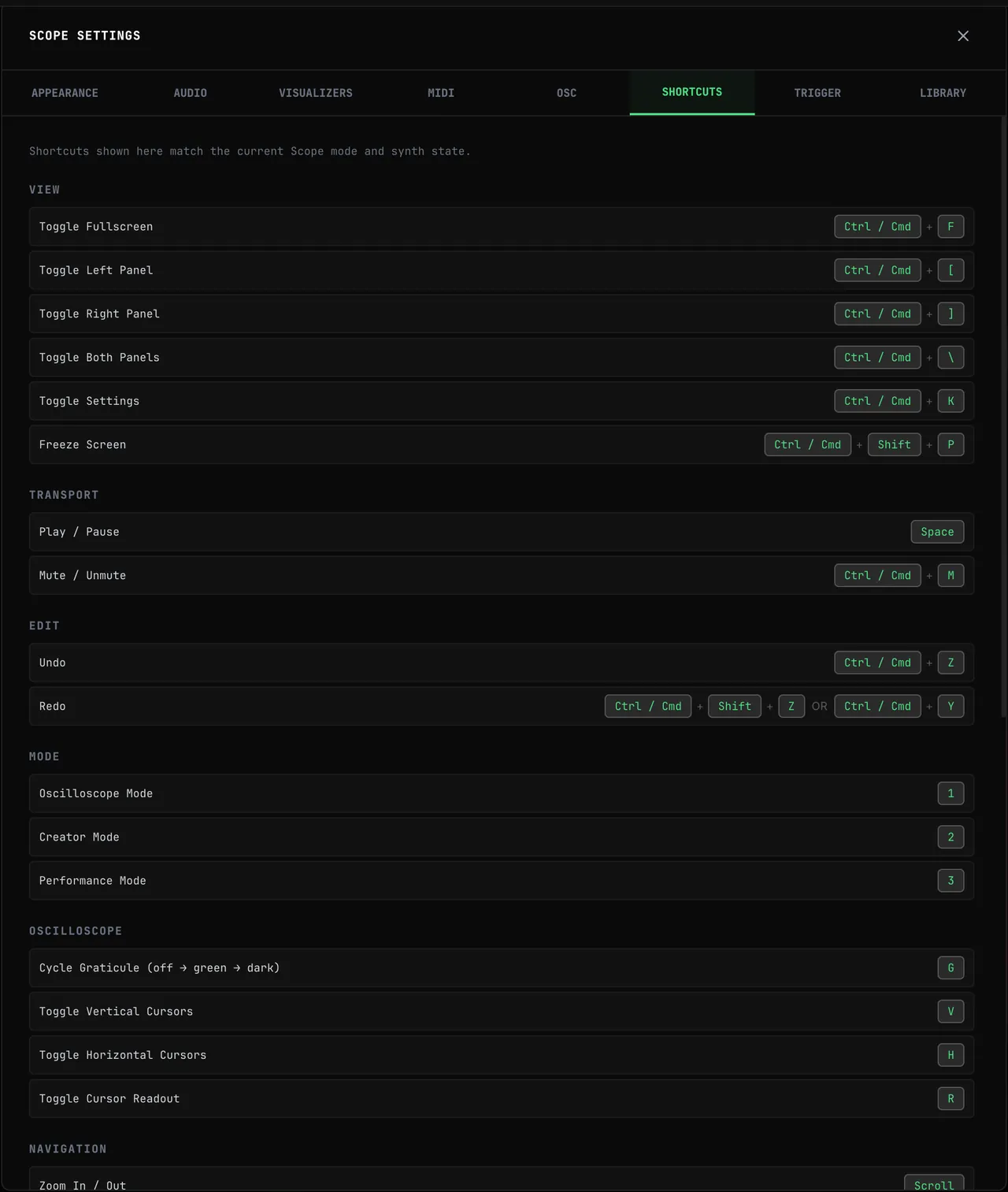1008x1192 pixels.
Task: Click the "Undo" shortcut label
Action: tap(53, 663)
